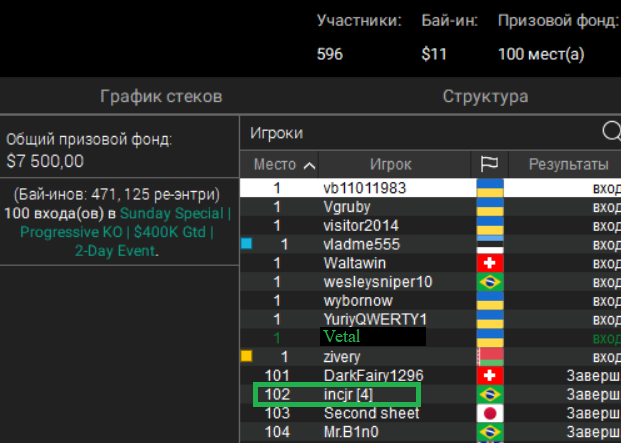Click the Swiss flag next to Waltawin
This screenshot has height=443, width=621.
coord(489,263)
